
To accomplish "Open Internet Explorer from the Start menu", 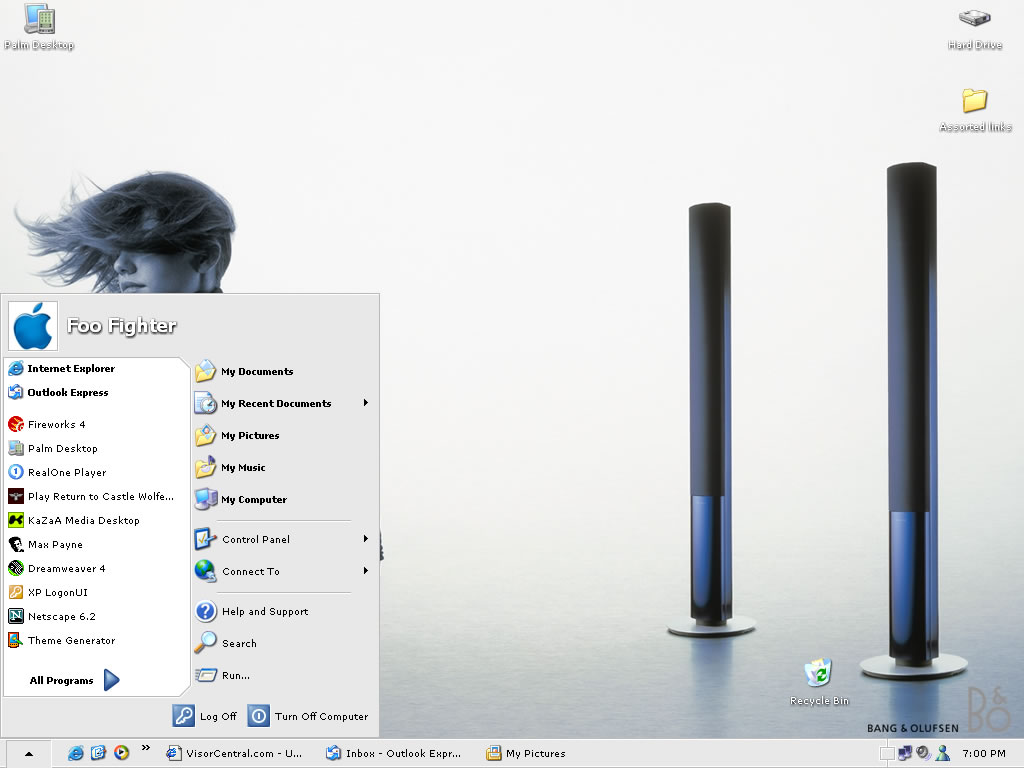I will click(70, 369).
